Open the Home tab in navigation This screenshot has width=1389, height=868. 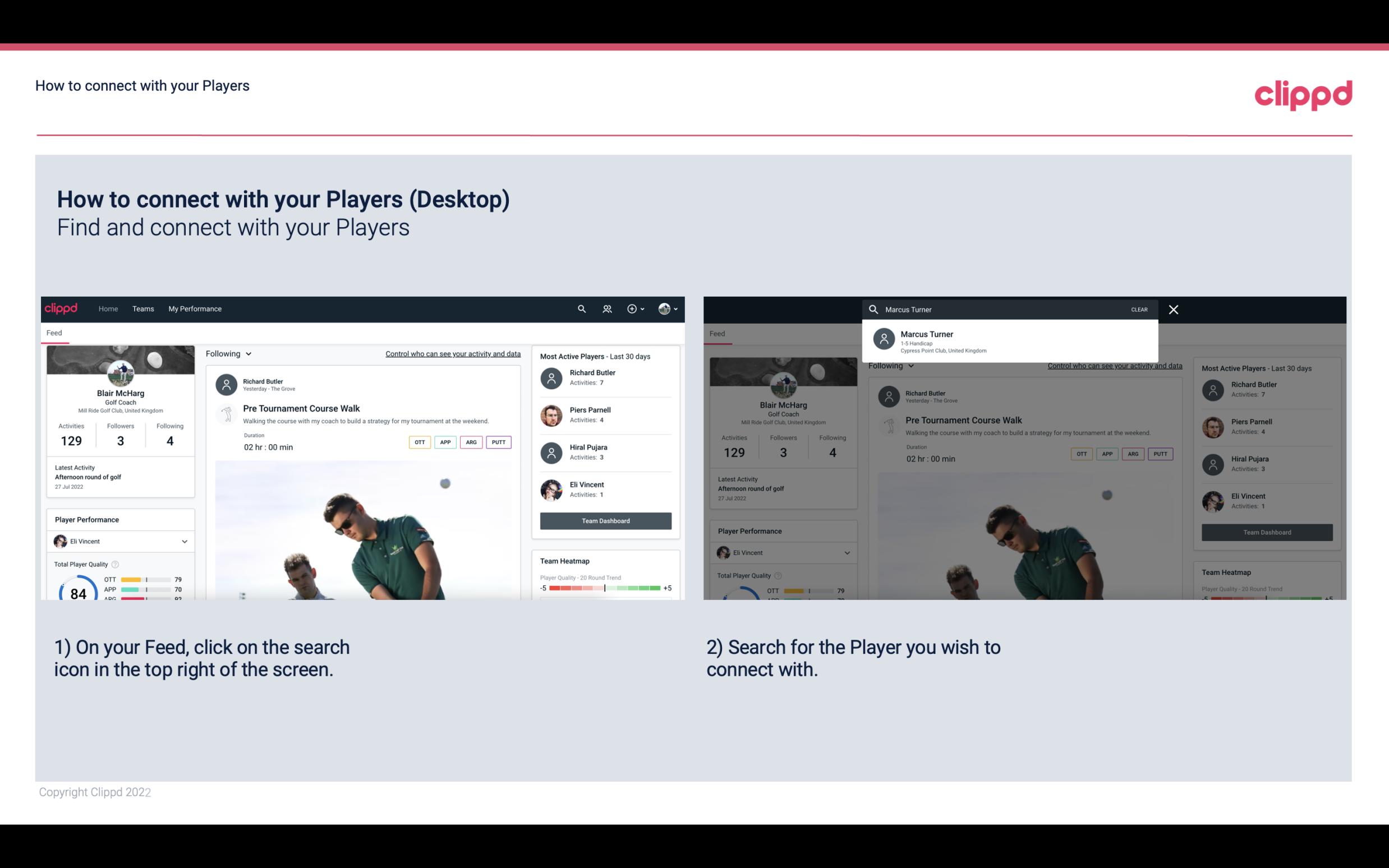[107, 308]
